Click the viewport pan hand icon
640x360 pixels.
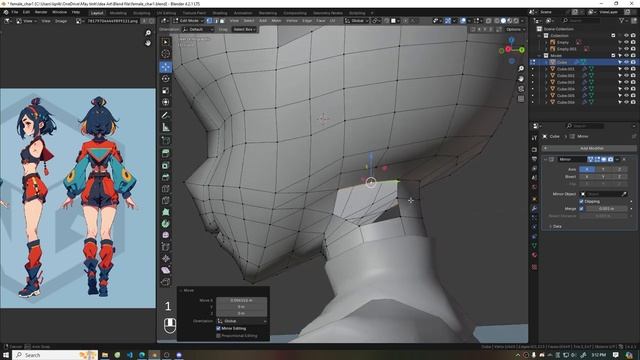[521, 78]
